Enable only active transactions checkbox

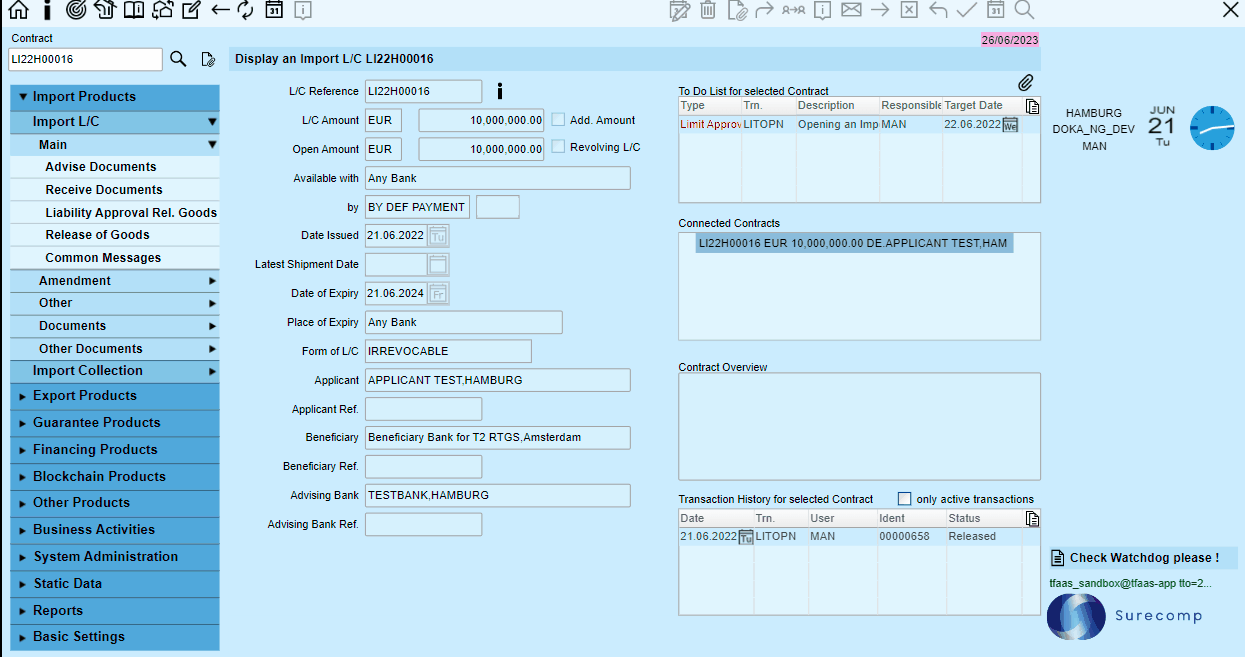[905, 499]
